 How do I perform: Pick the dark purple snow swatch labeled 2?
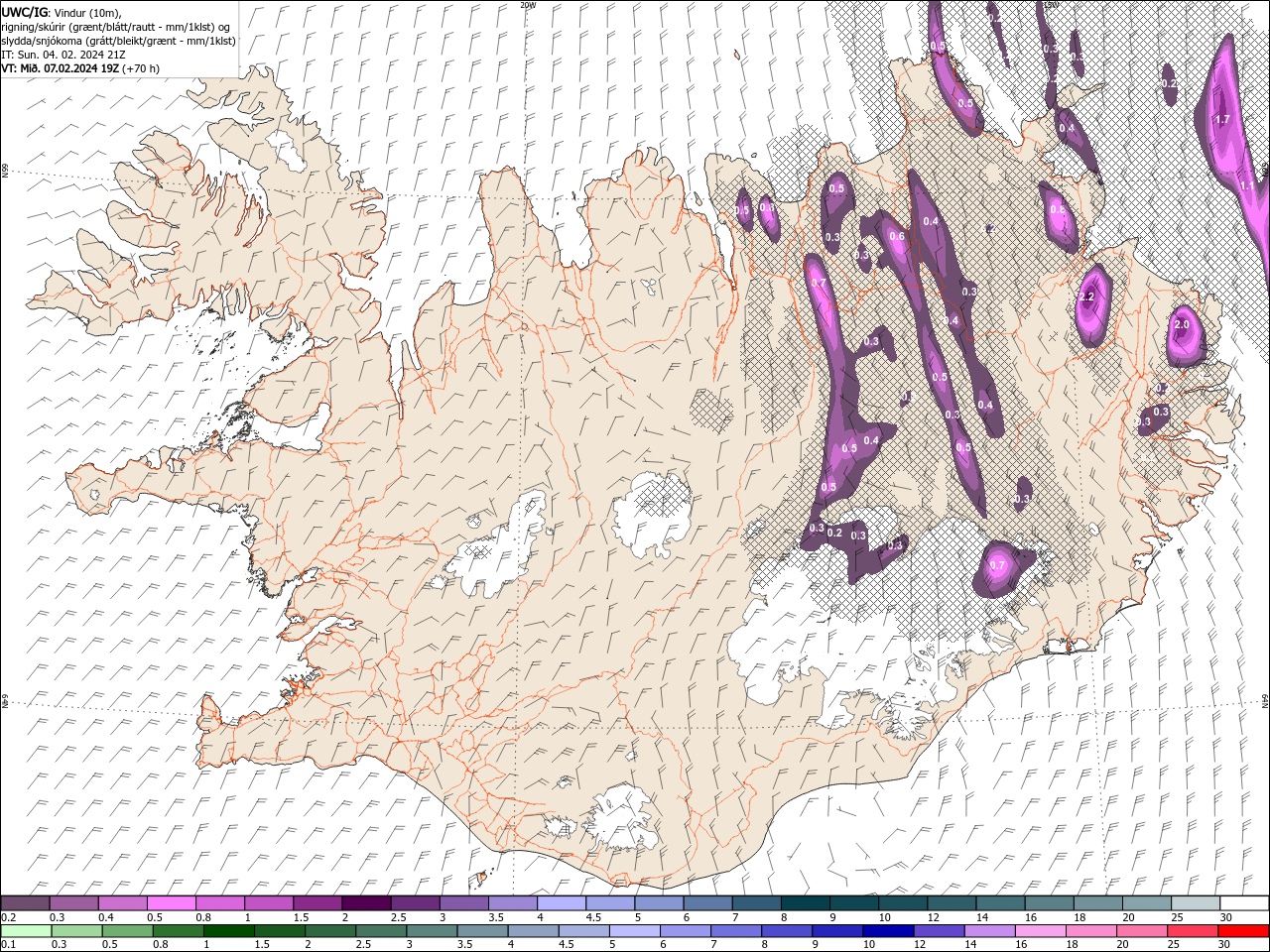click(366, 903)
